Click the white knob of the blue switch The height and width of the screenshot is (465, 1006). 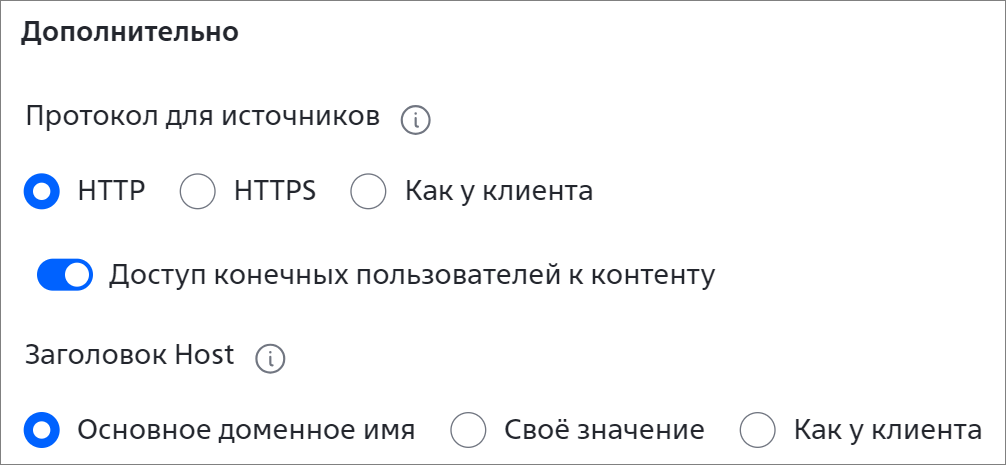point(77,275)
